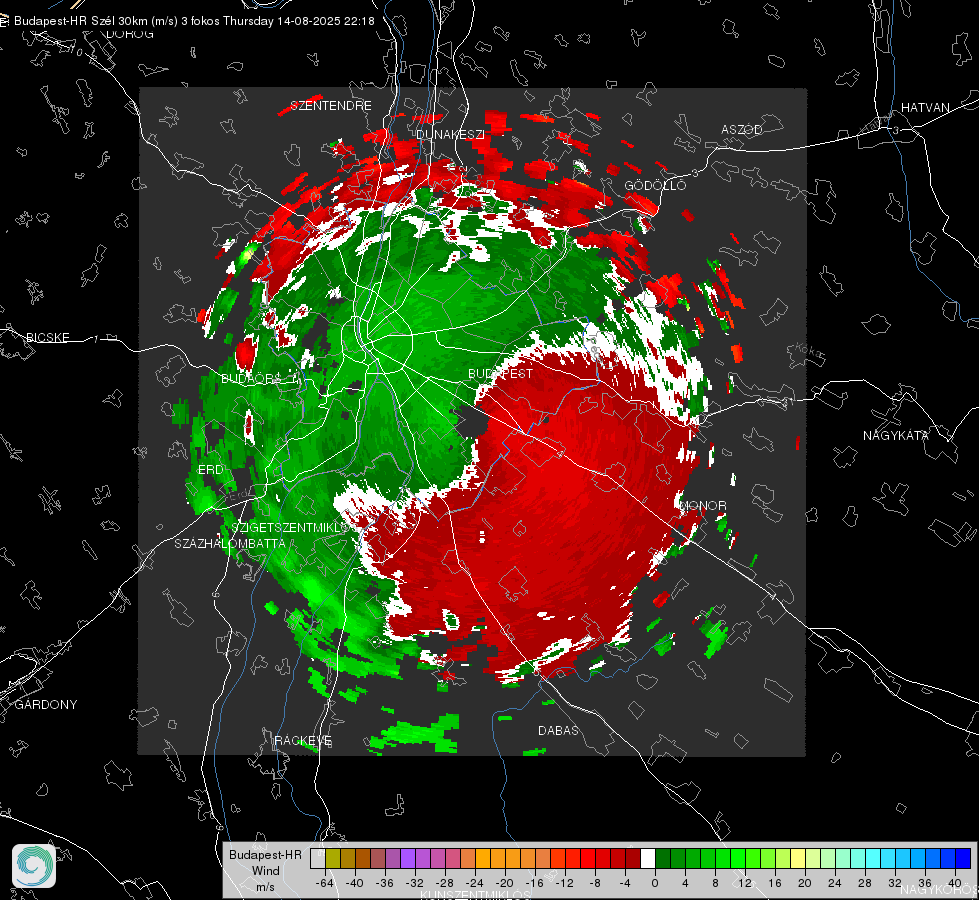
Task: Click the -40 value on the scale
Action: pos(354,883)
